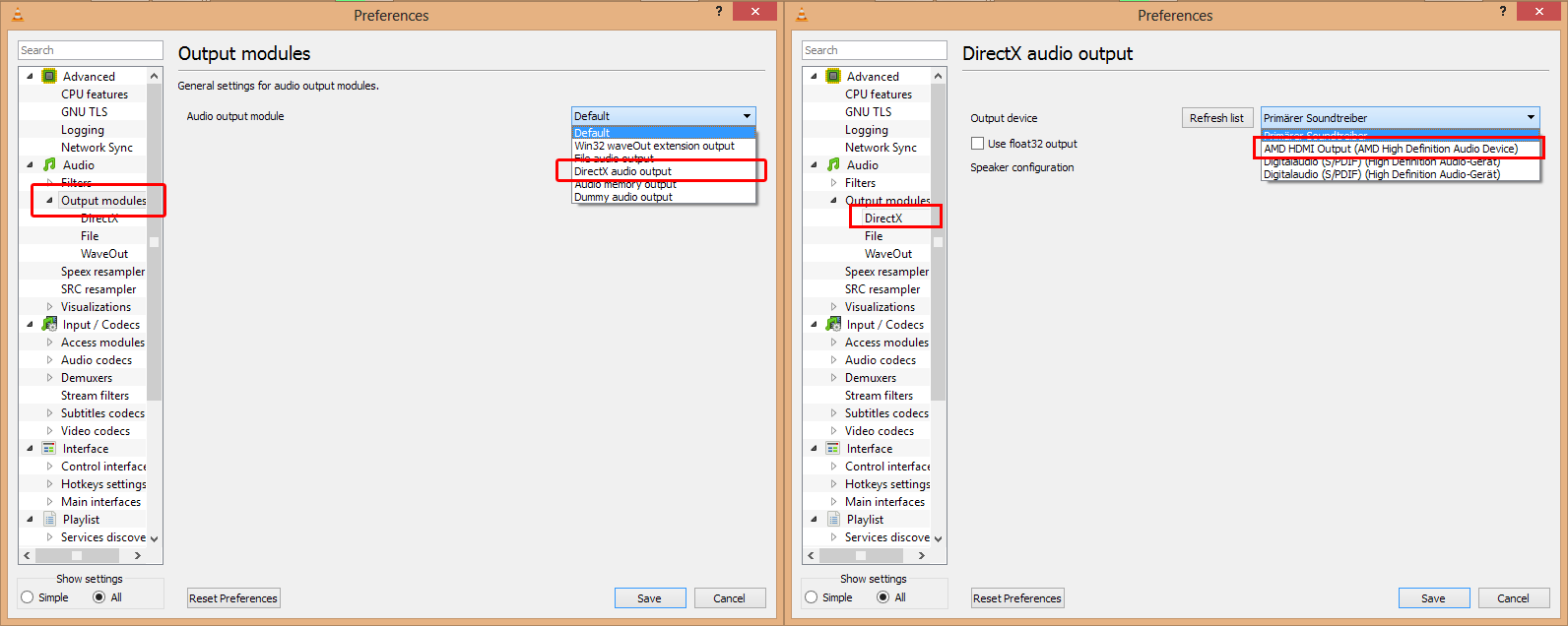Expand Visualizations node in left window
This screenshot has height=626, width=1568.
coord(50,307)
